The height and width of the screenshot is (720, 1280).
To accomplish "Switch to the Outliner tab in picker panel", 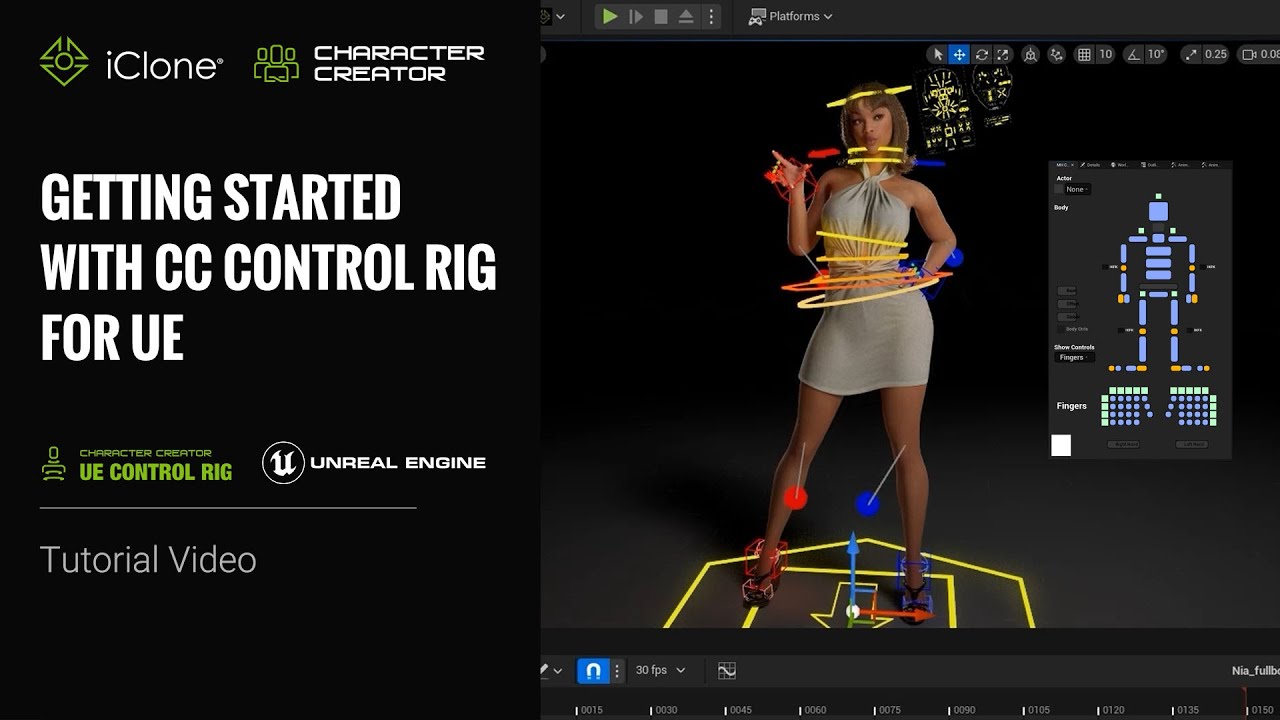I will tap(1150, 165).
